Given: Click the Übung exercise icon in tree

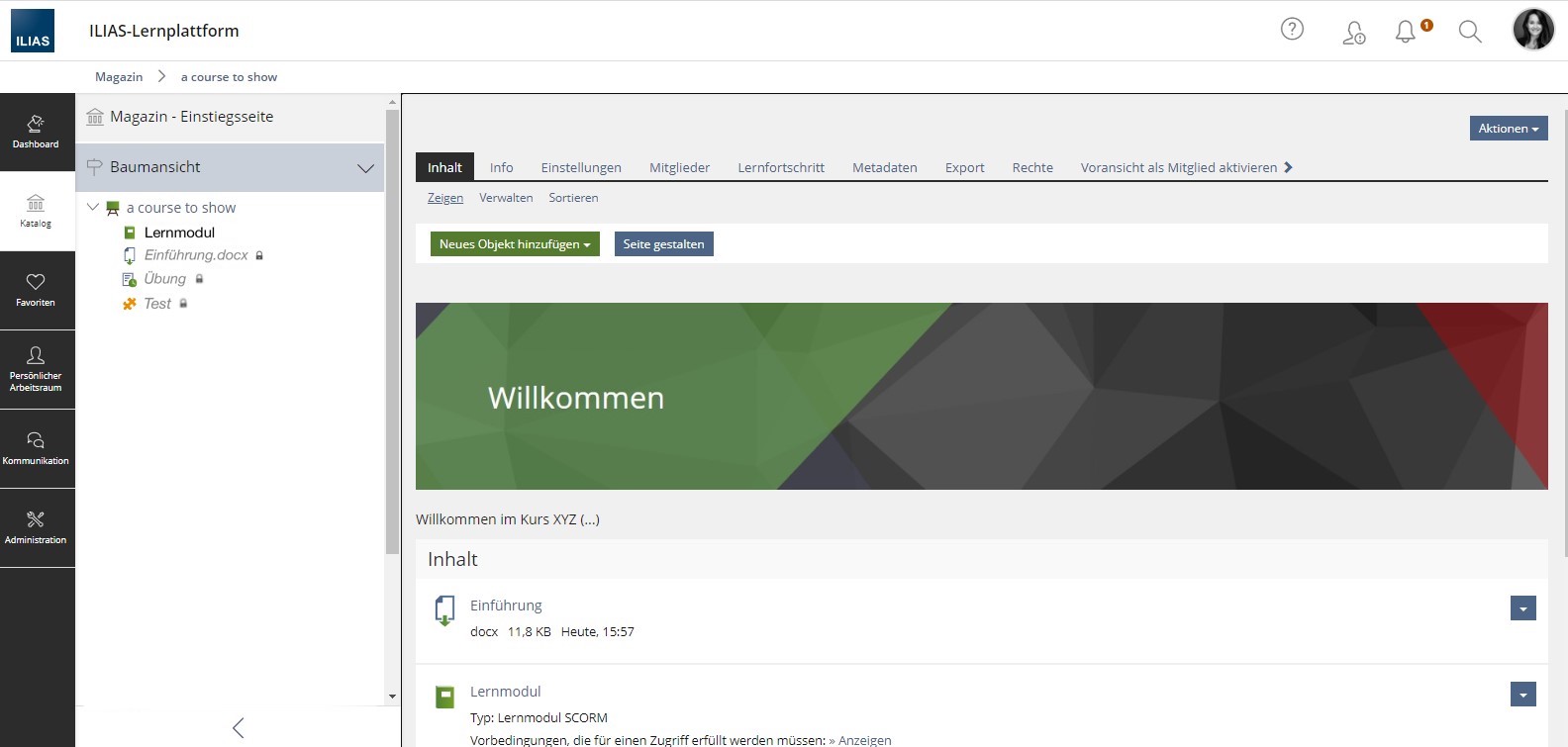Looking at the screenshot, I should coord(130,280).
